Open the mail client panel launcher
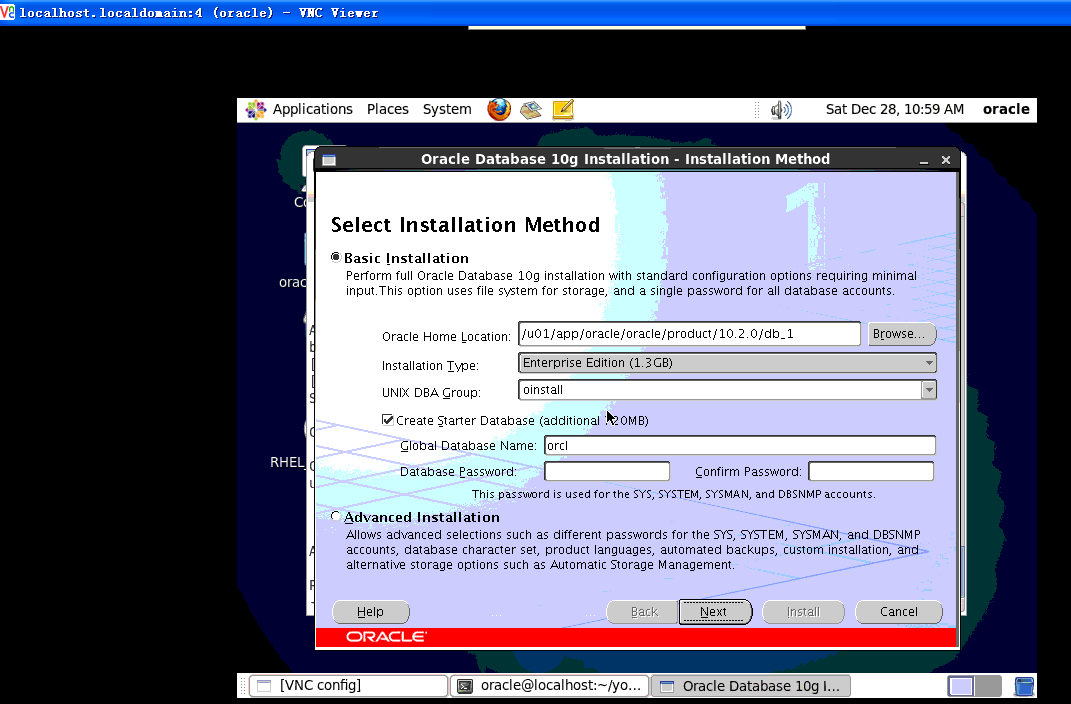The height and width of the screenshot is (704, 1071). (531, 109)
